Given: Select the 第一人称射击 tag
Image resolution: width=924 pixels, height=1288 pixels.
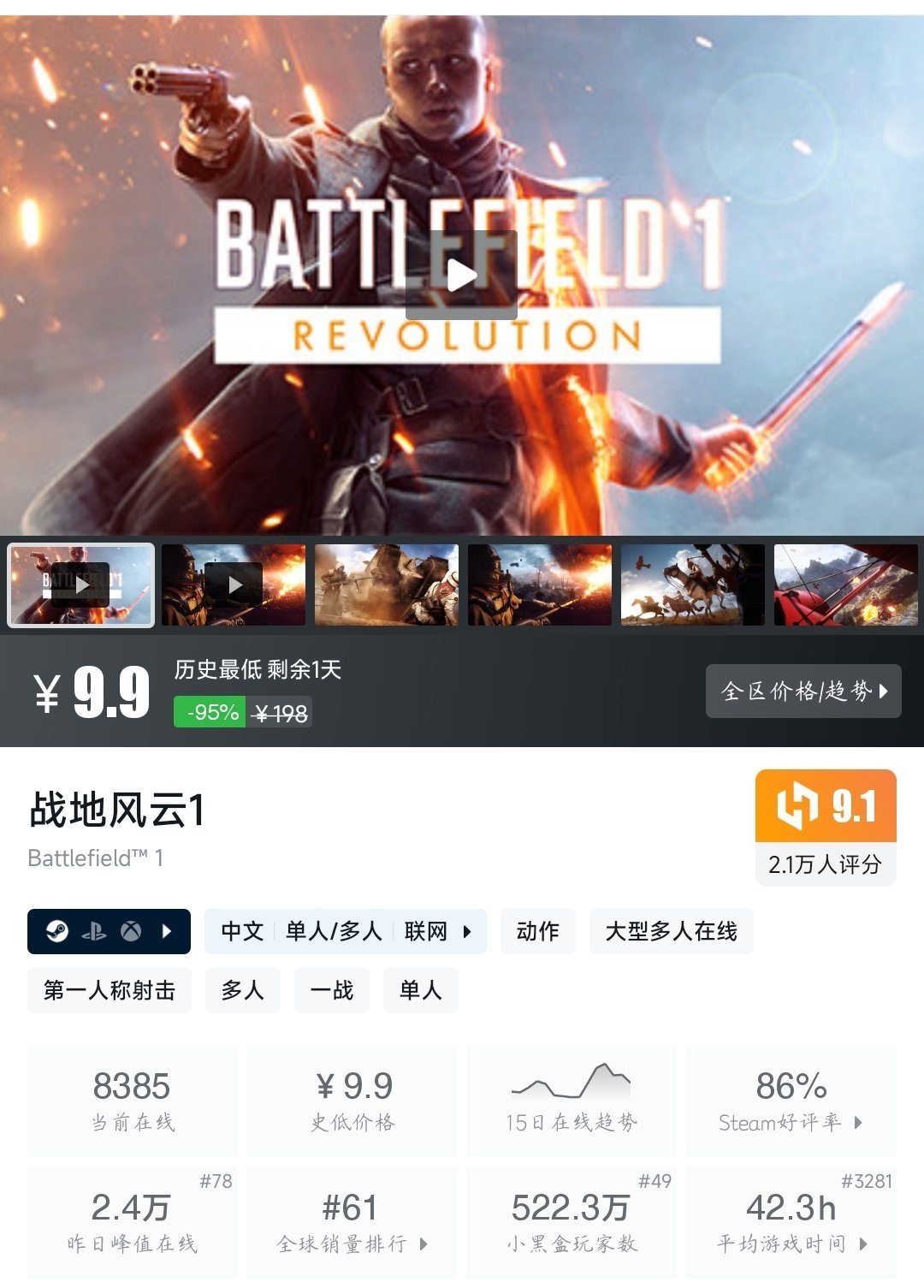Looking at the screenshot, I should [110, 991].
